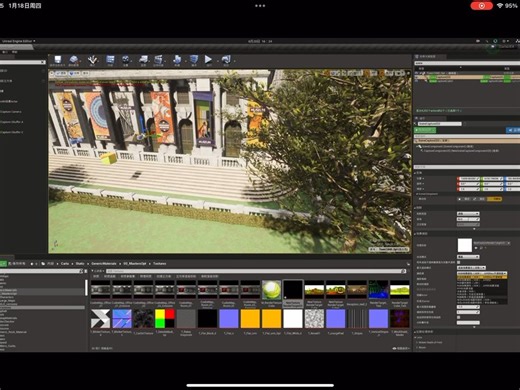
Task: Open the Source Control toolbar icon
Action: [x=74, y=60]
